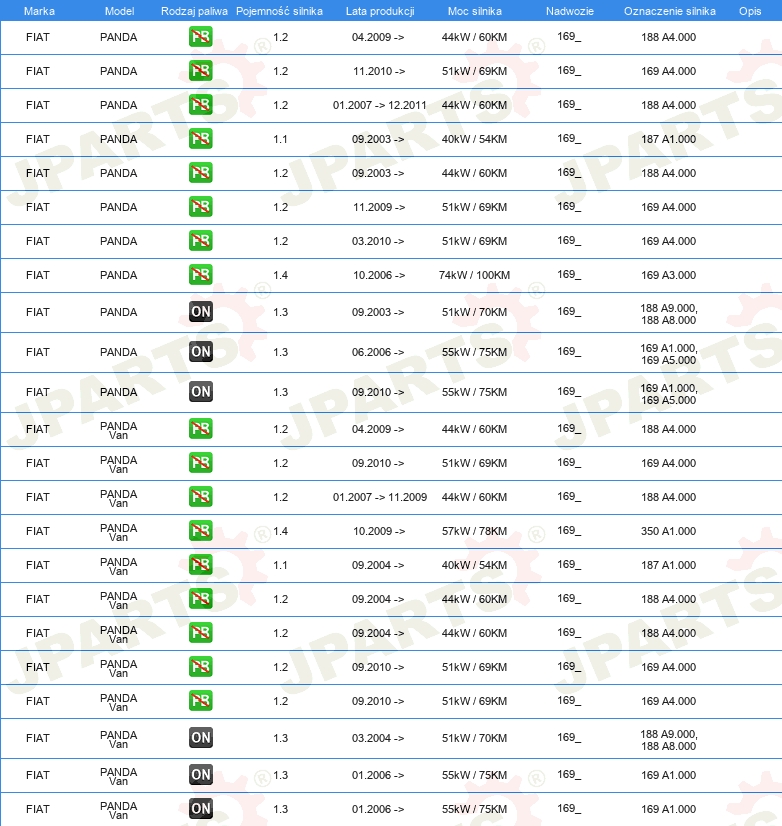
Task: Click the diesel ON icon in the 03.2004 row
Action: pos(201,738)
